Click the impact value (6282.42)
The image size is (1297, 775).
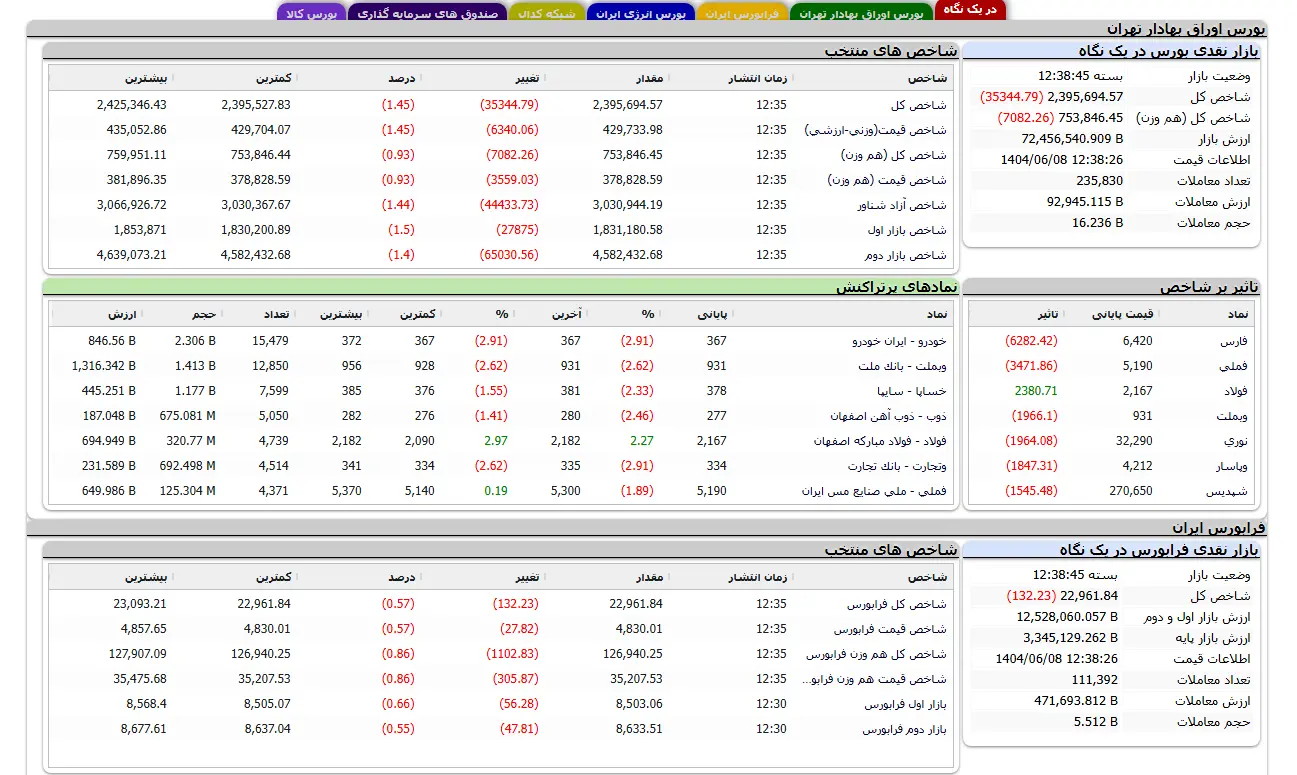1031,341
